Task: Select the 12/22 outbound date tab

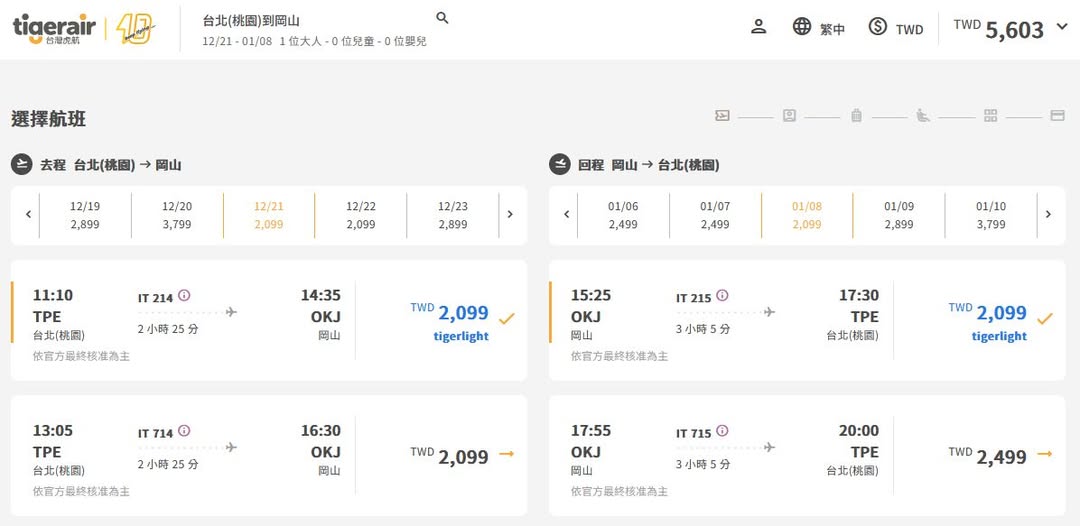Action: point(361,215)
